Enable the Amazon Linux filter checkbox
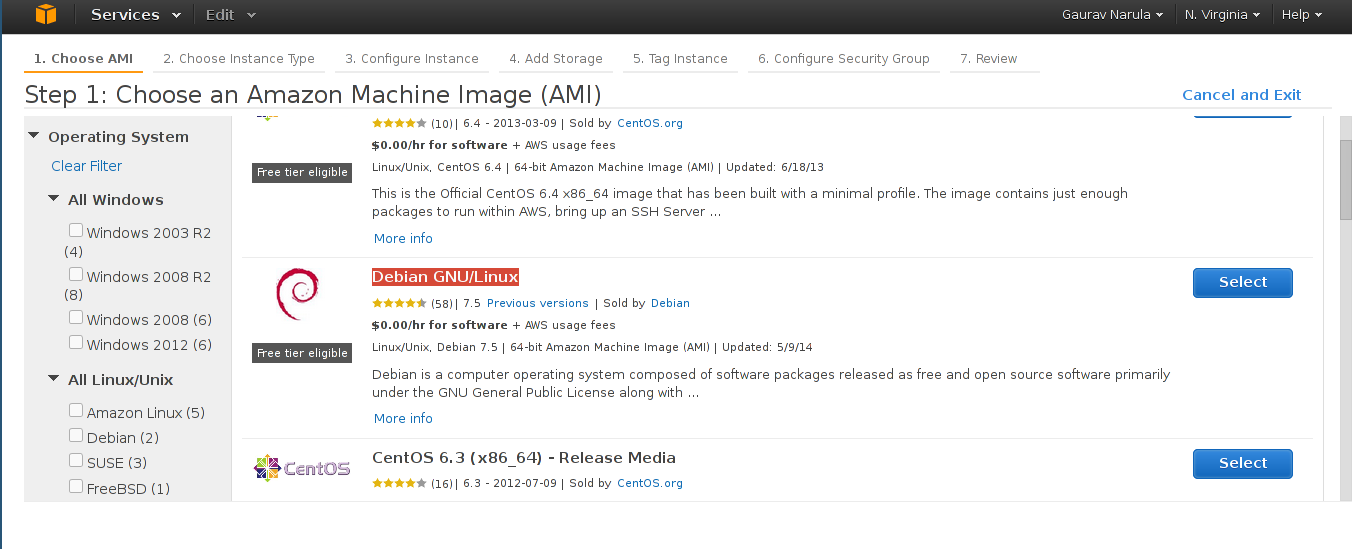Screen dimensions: 1352x549 pyautogui.click(x=76, y=411)
